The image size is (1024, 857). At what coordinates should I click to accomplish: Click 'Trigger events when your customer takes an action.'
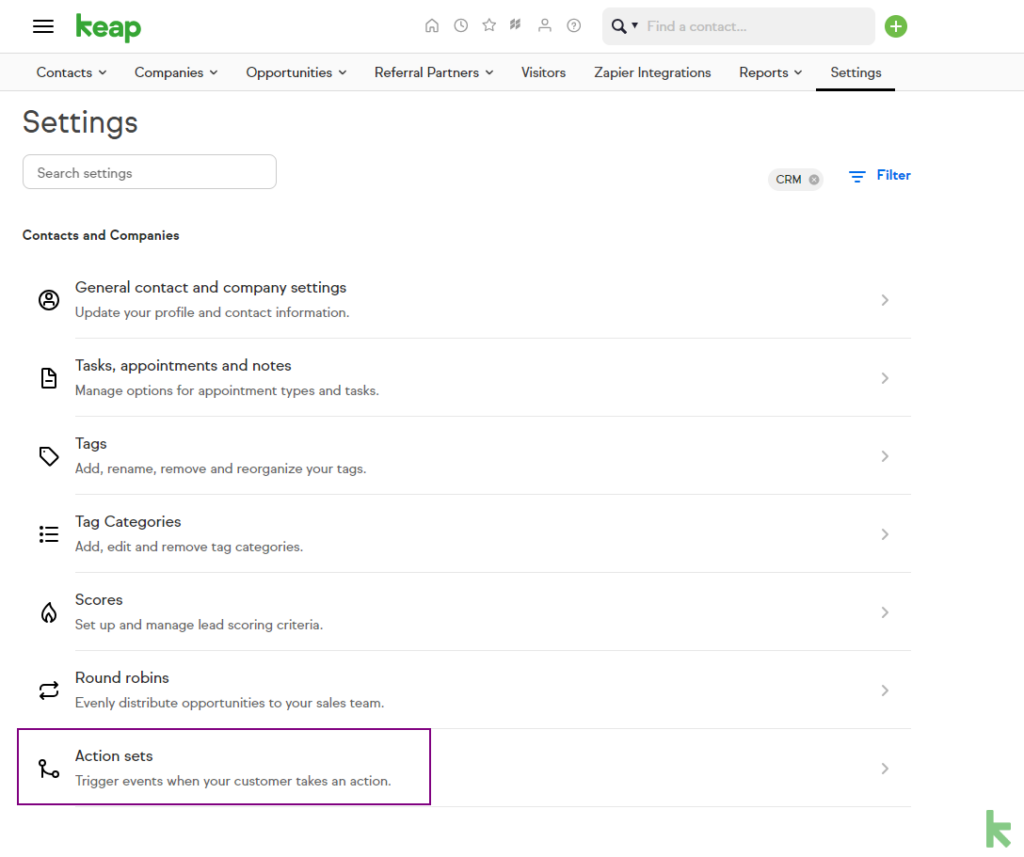coord(233,781)
